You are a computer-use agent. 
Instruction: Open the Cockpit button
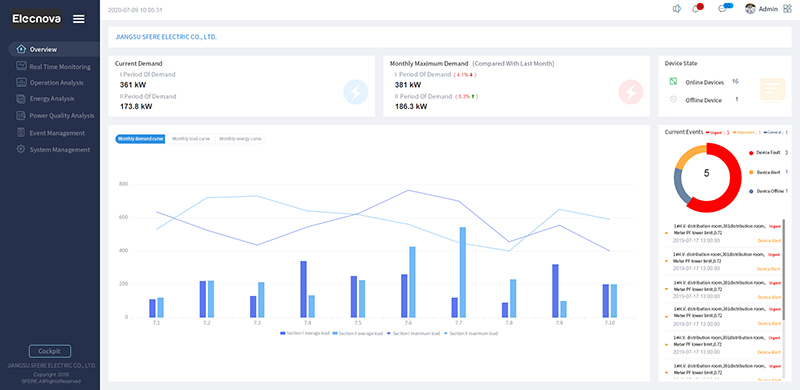pos(49,351)
